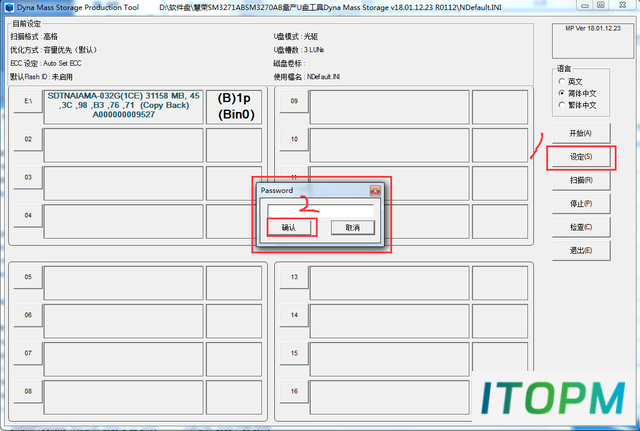Image resolution: width=640 pixels, height=431 pixels.
Task: Focus the Password text field
Action: (x=320, y=211)
